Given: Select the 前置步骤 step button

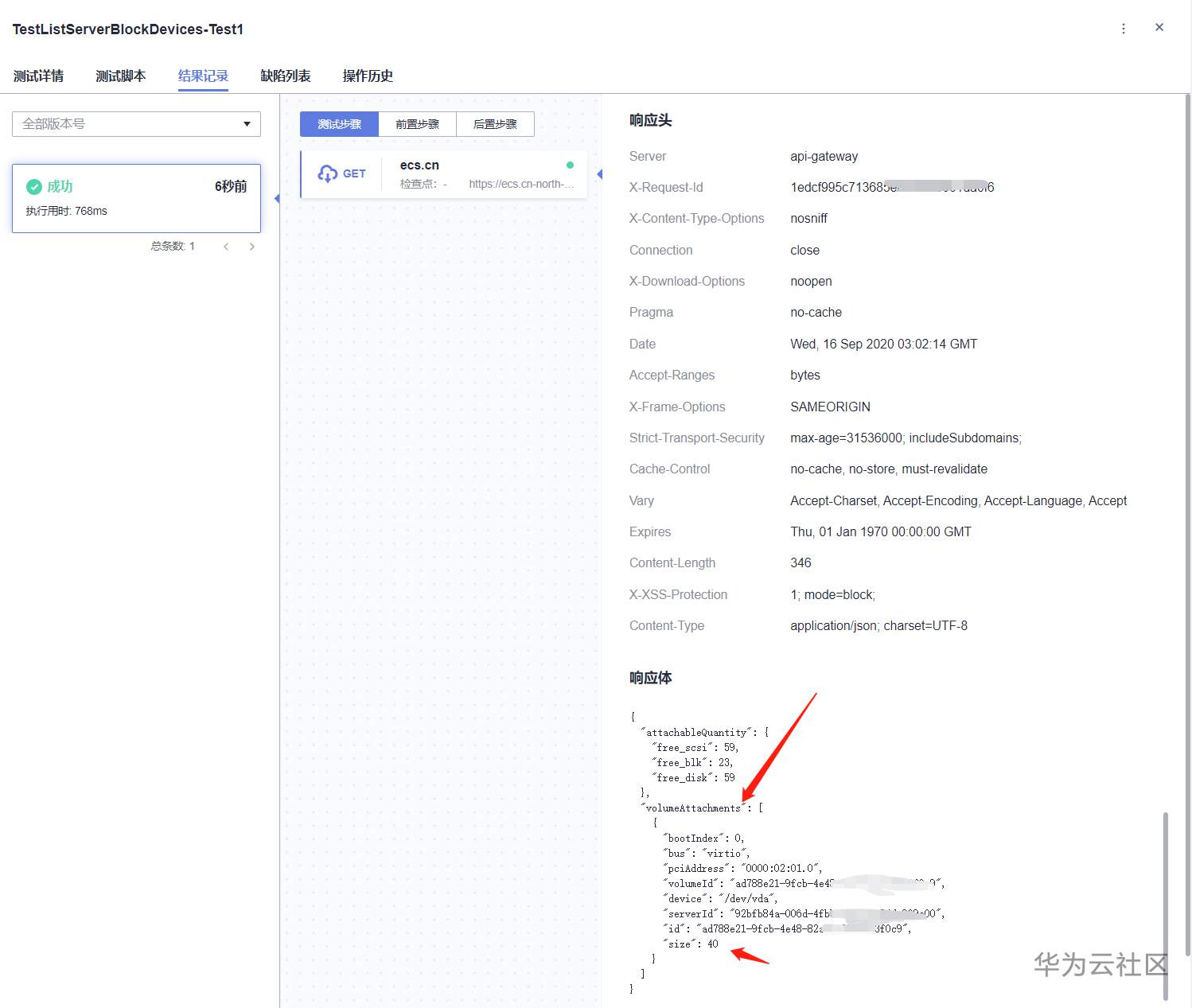Looking at the screenshot, I should 417,124.
